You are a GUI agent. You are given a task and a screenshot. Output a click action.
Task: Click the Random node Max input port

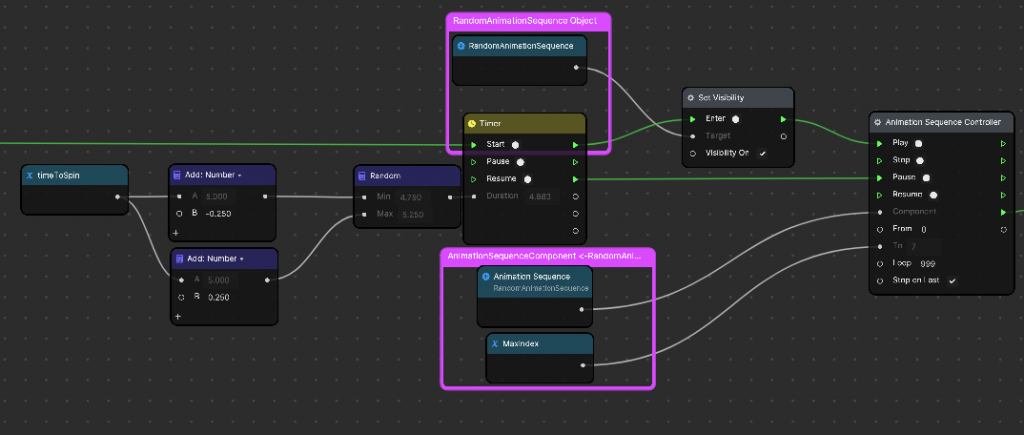click(x=364, y=214)
